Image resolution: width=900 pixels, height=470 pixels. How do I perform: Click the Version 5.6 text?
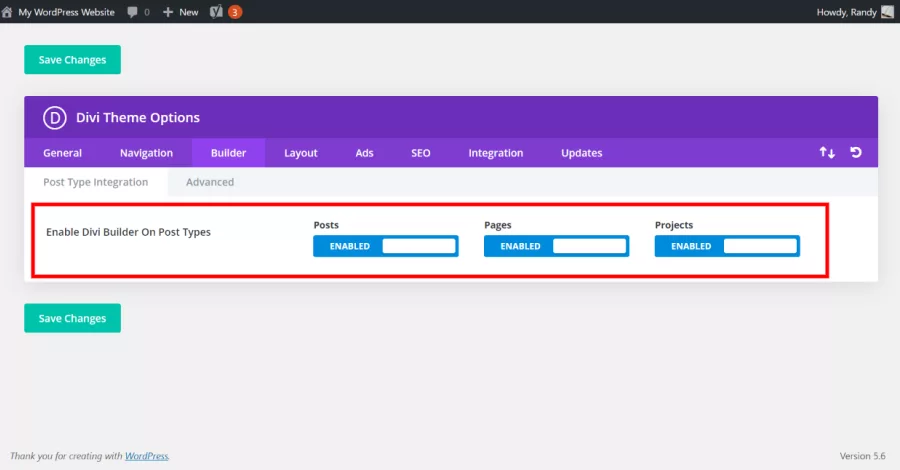[863, 456]
